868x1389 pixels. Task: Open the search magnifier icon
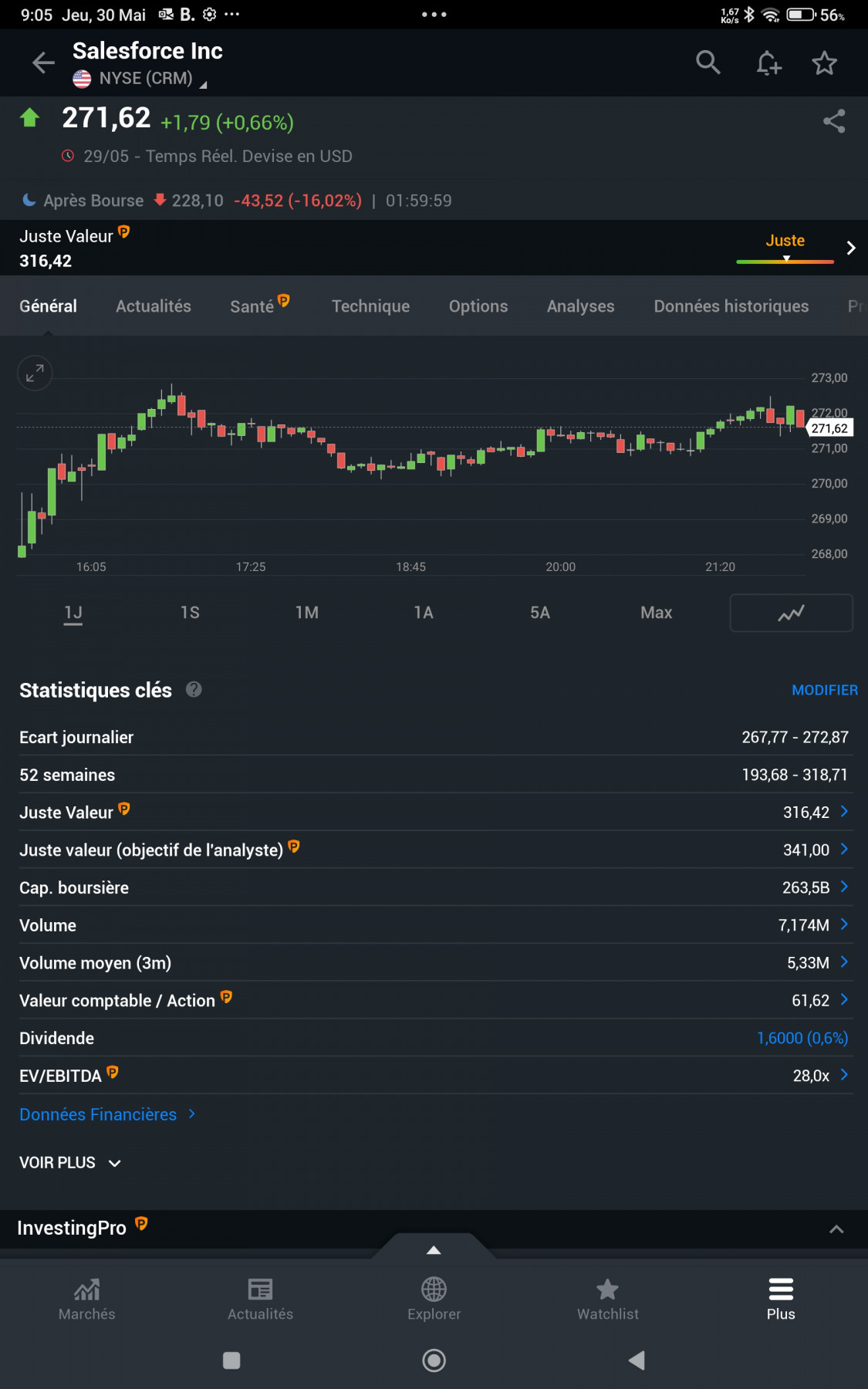(x=708, y=63)
